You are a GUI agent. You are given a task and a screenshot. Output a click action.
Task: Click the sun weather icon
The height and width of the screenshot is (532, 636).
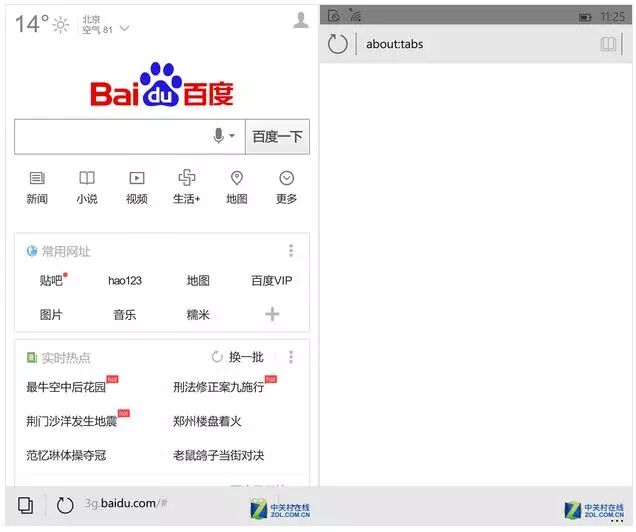pos(60,25)
